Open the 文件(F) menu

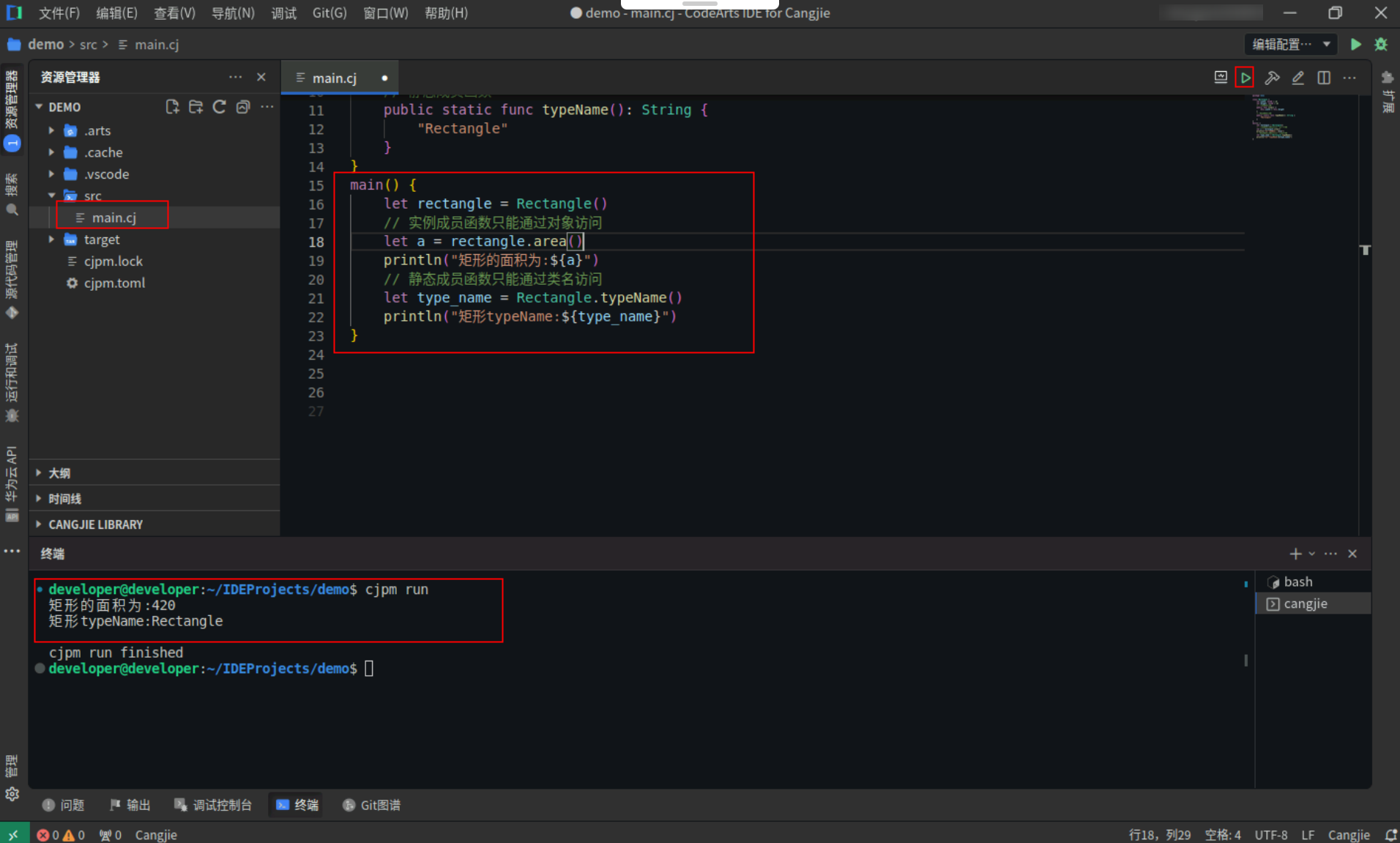(x=59, y=13)
